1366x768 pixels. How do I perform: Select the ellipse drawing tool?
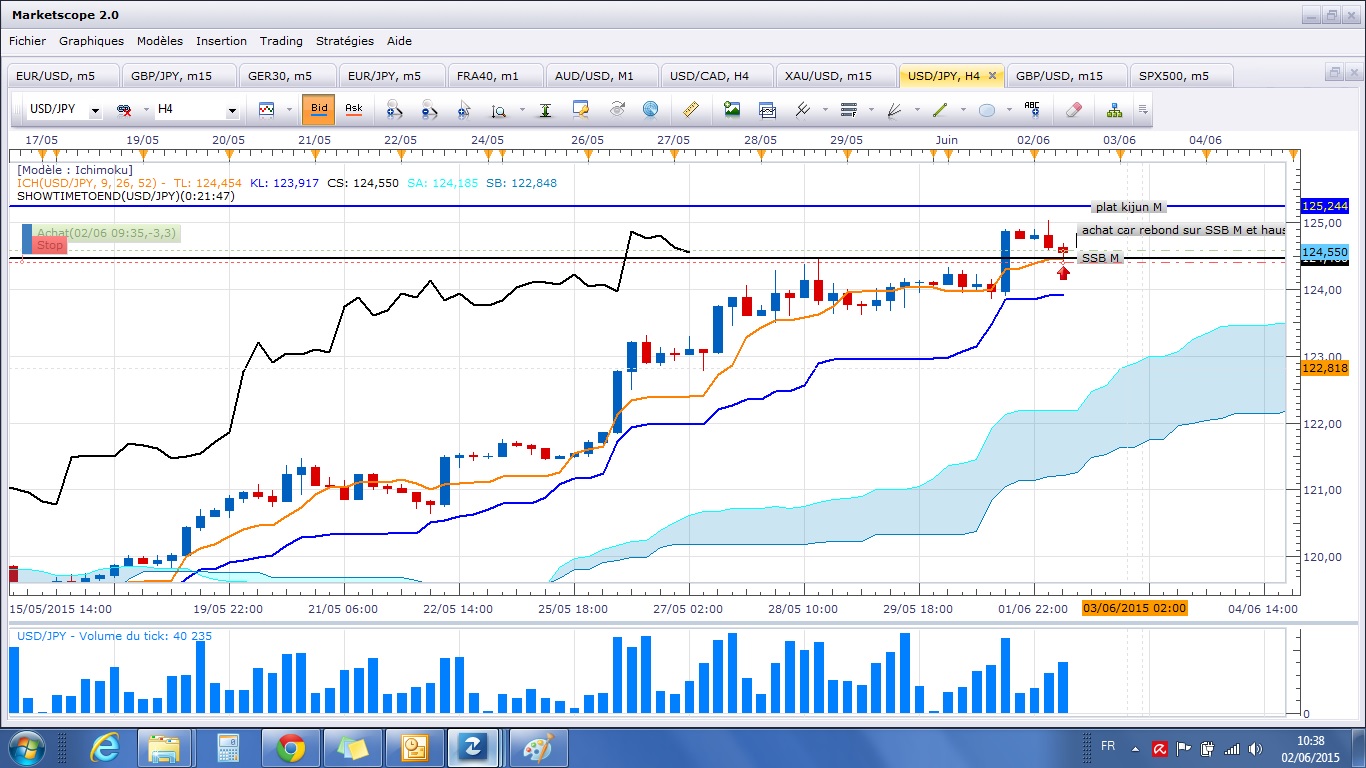[986, 110]
